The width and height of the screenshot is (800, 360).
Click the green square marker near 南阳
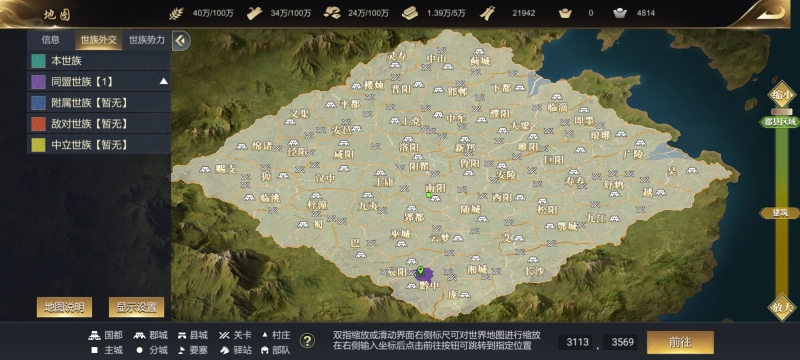tap(429, 195)
